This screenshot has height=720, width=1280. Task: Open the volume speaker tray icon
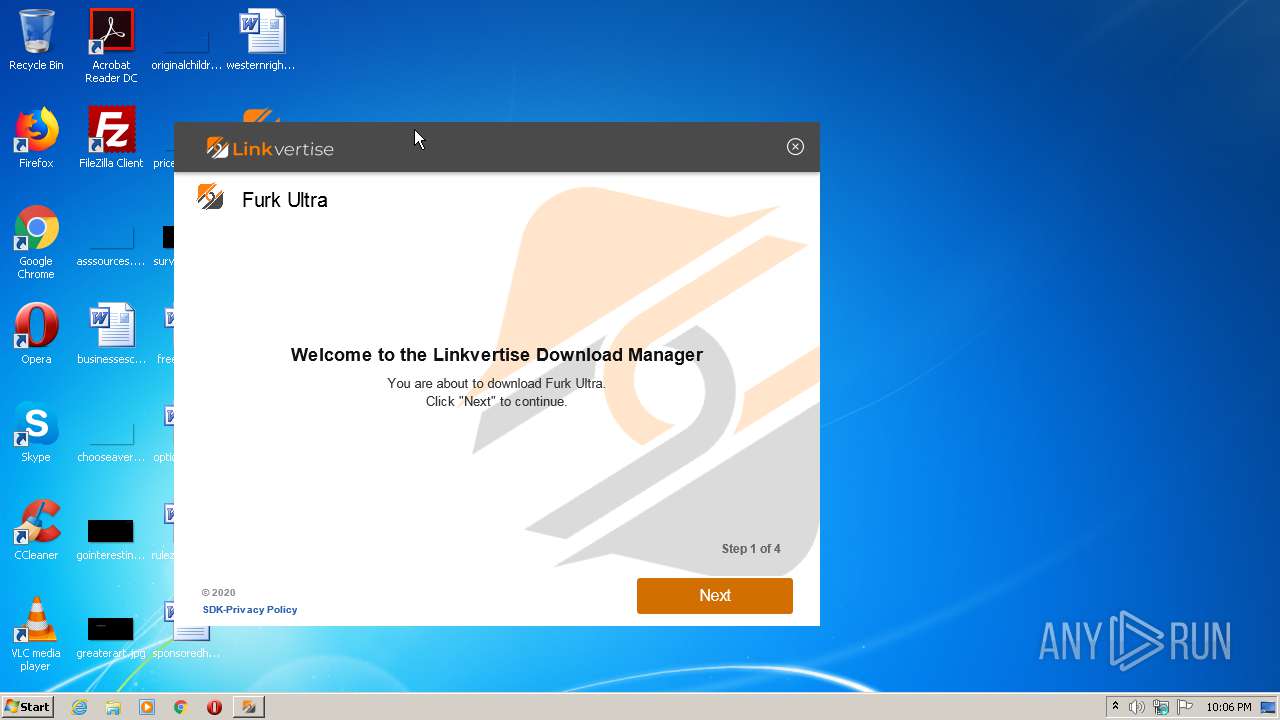click(x=1137, y=707)
